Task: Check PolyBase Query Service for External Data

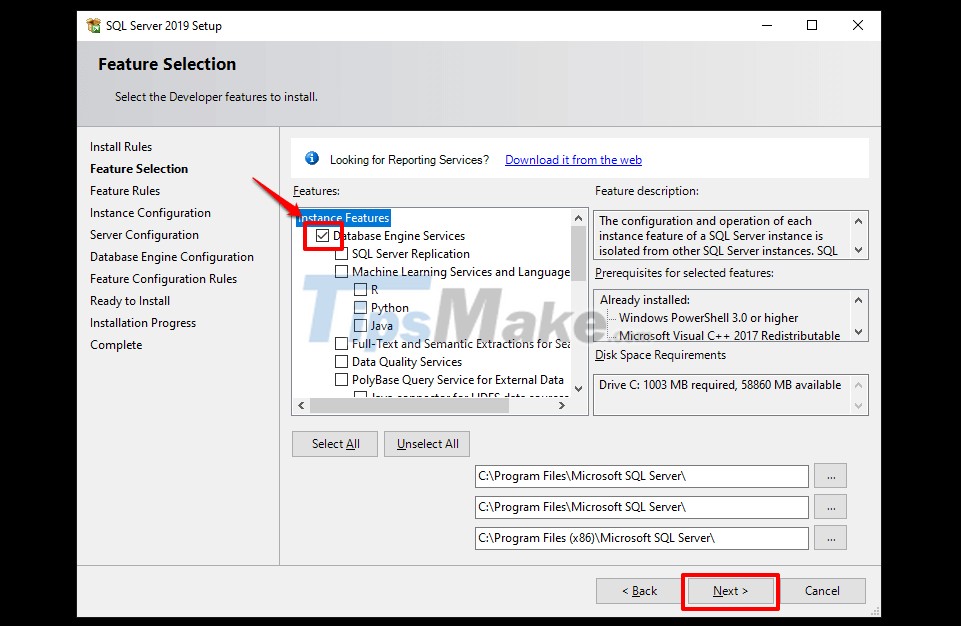Action: [341, 380]
